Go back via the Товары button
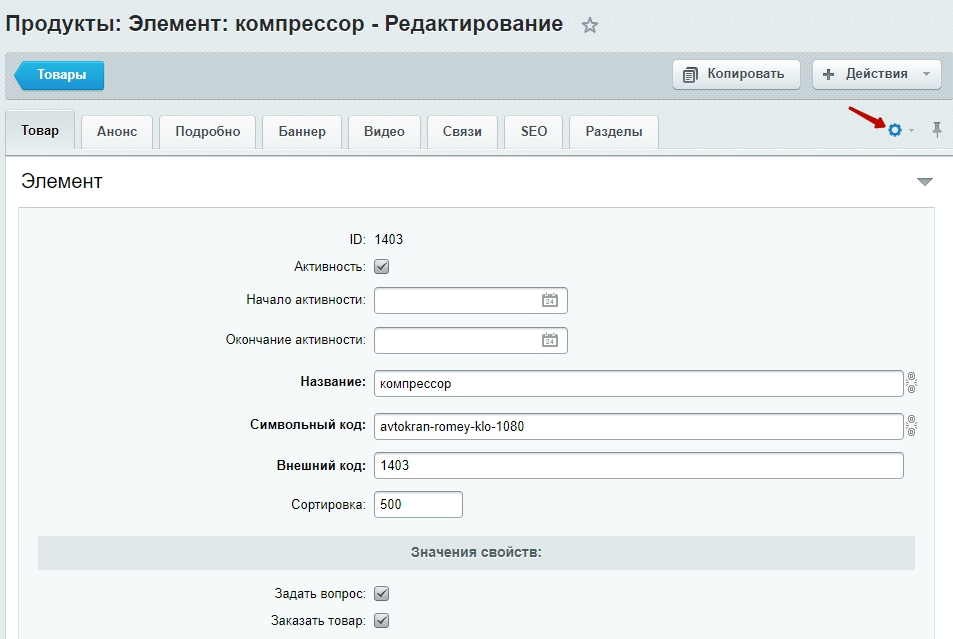Image resolution: width=953 pixels, height=639 pixels. coord(60,75)
